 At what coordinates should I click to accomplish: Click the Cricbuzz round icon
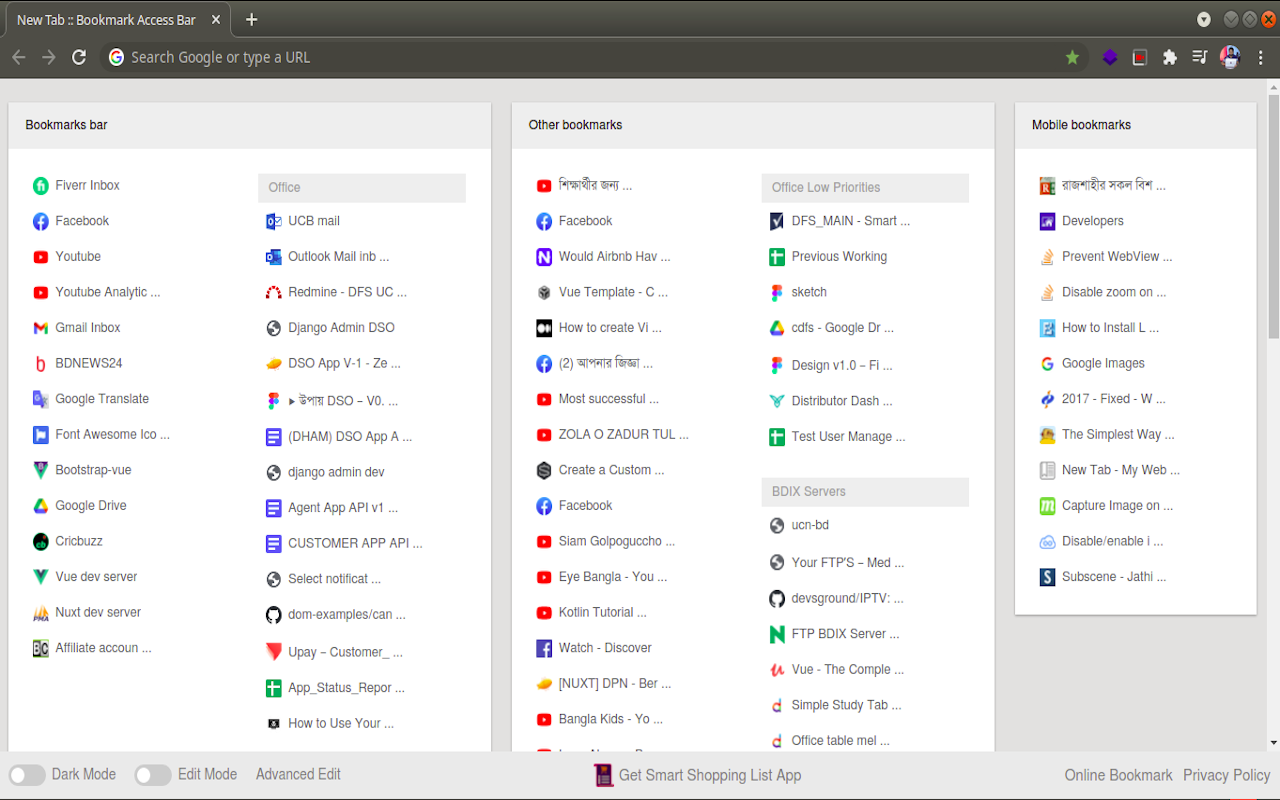[x=41, y=542]
